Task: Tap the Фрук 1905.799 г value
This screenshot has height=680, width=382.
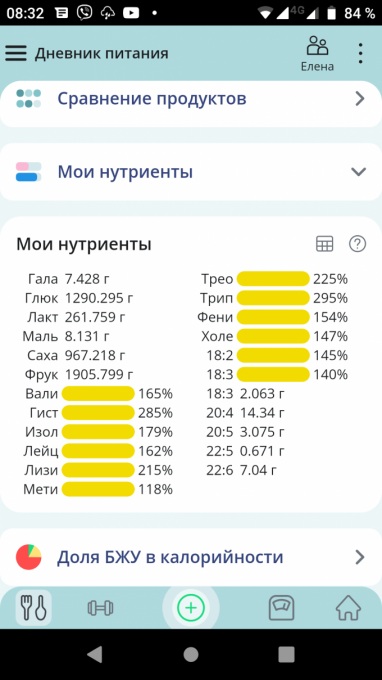Action: (x=99, y=375)
